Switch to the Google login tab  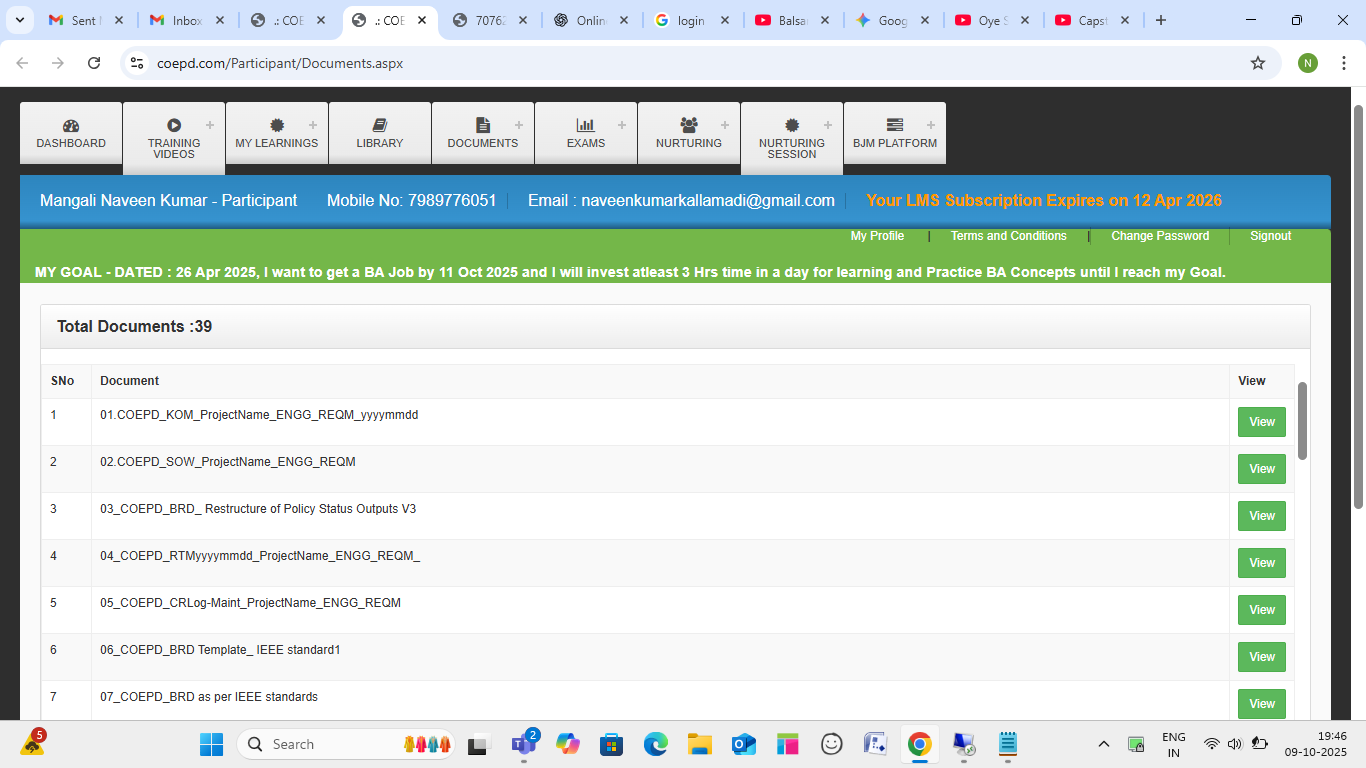(x=690, y=20)
